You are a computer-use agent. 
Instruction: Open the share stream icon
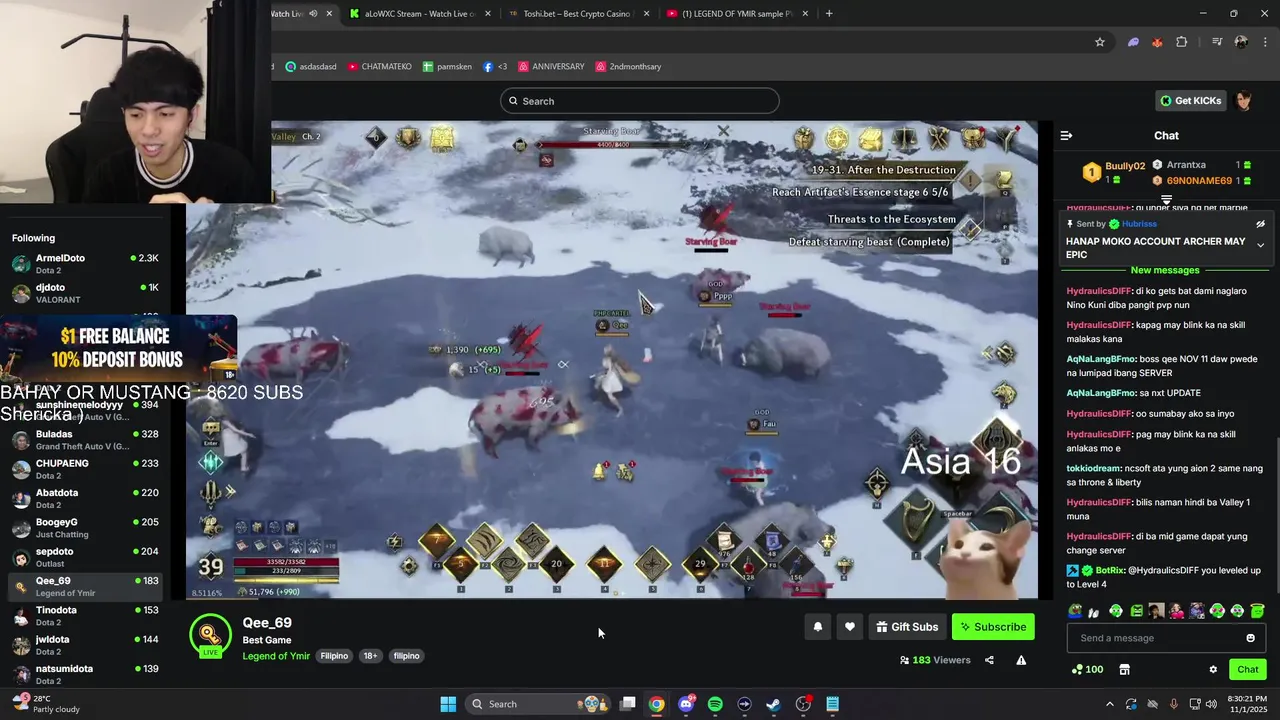[x=989, y=660]
